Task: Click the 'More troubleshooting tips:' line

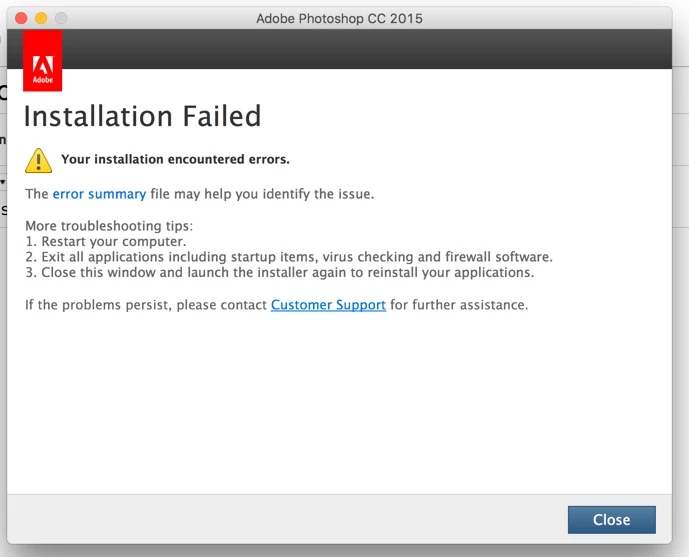Action: pos(109,226)
